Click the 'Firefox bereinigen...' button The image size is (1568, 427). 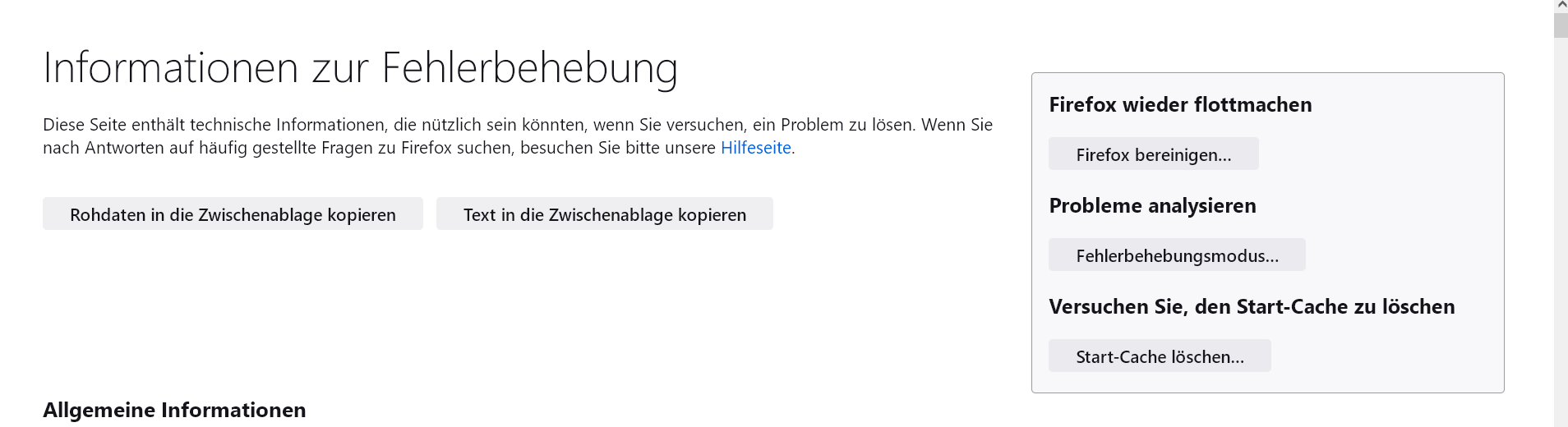click(x=1153, y=154)
